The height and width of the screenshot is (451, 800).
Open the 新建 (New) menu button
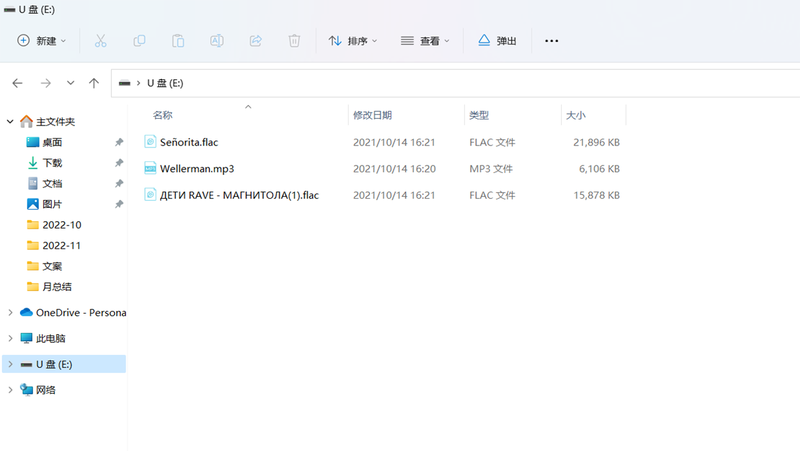click(x=41, y=41)
